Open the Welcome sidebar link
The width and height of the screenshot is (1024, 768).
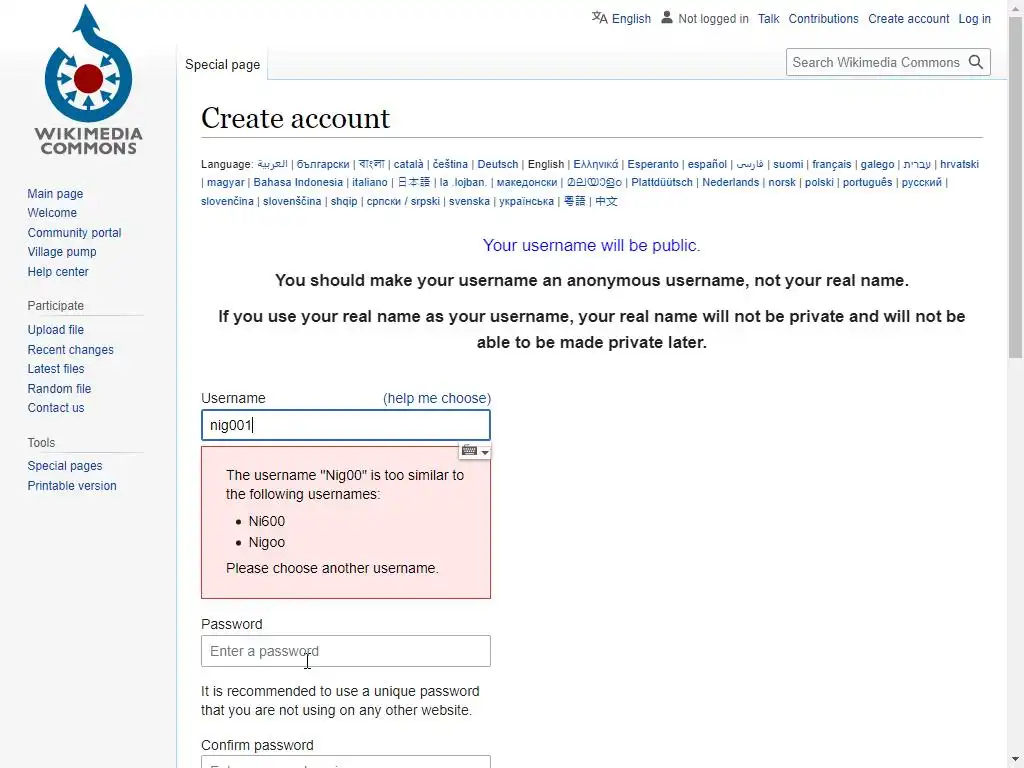point(52,213)
